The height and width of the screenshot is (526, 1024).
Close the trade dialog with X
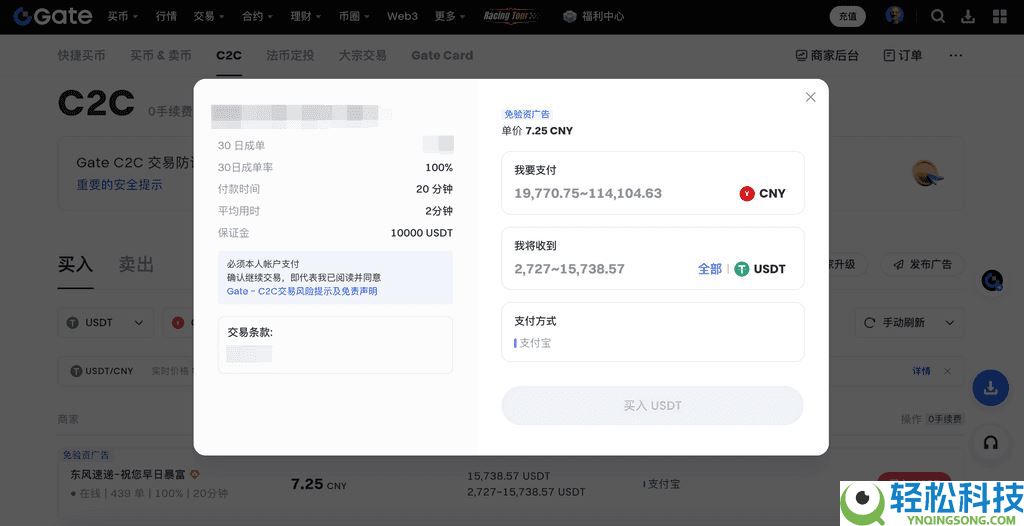(x=810, y=97)
